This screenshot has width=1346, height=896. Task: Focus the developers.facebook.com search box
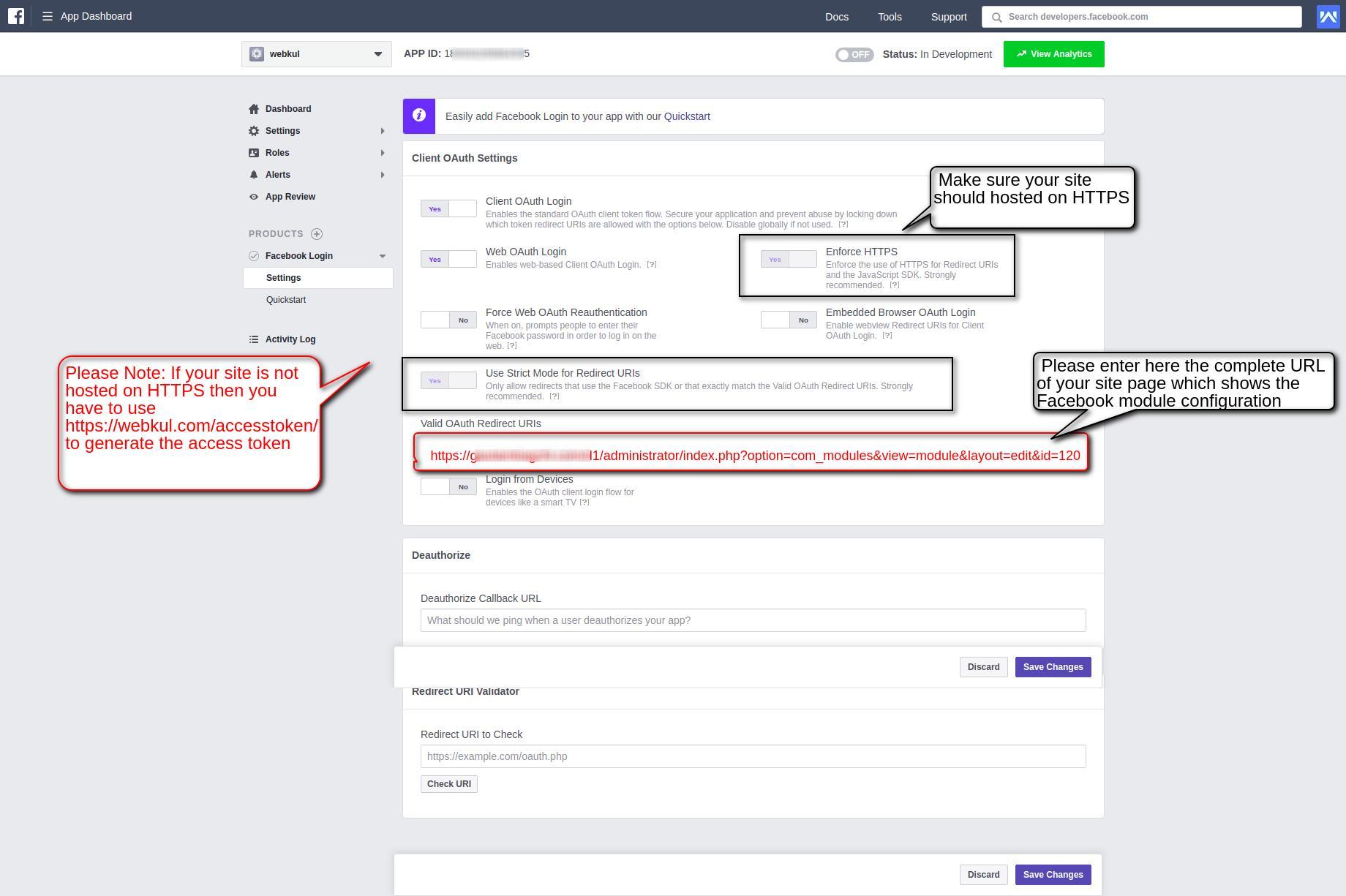(x=1141, y=17)
